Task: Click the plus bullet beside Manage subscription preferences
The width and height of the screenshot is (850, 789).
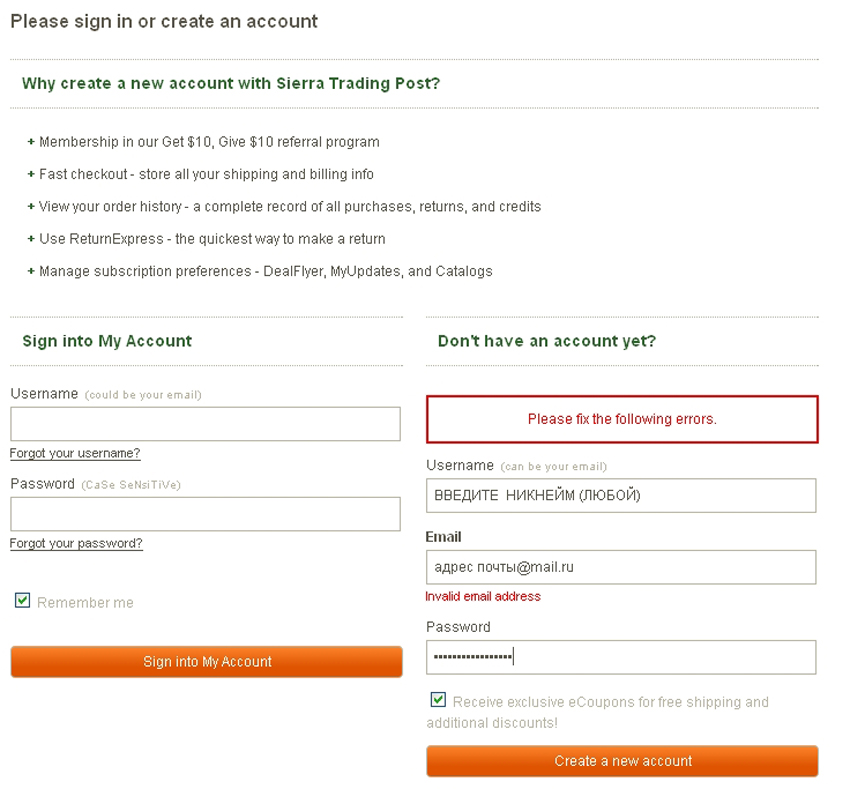Action: click(31, 271)
